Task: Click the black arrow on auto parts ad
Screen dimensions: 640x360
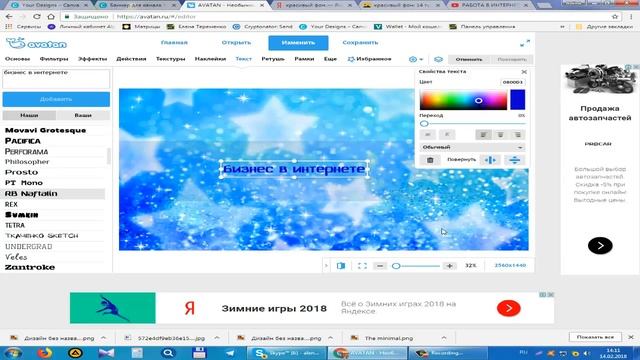Action: coord(600,246)
